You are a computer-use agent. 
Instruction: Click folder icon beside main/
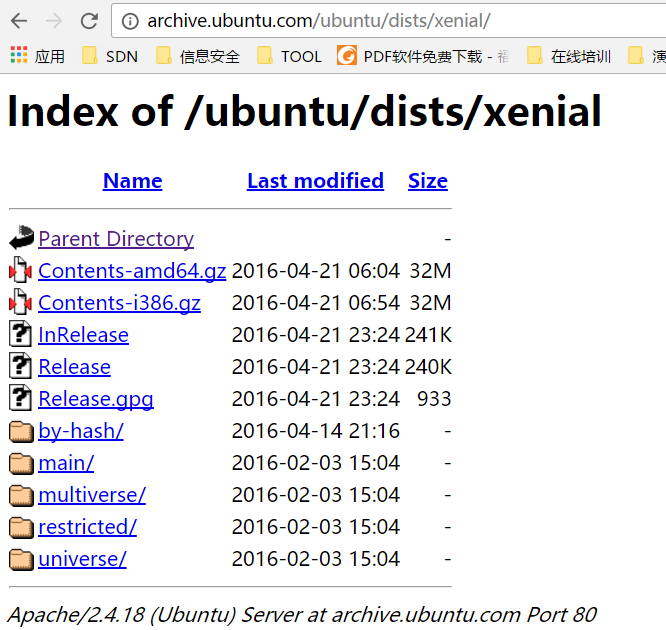tap(21, 463)
